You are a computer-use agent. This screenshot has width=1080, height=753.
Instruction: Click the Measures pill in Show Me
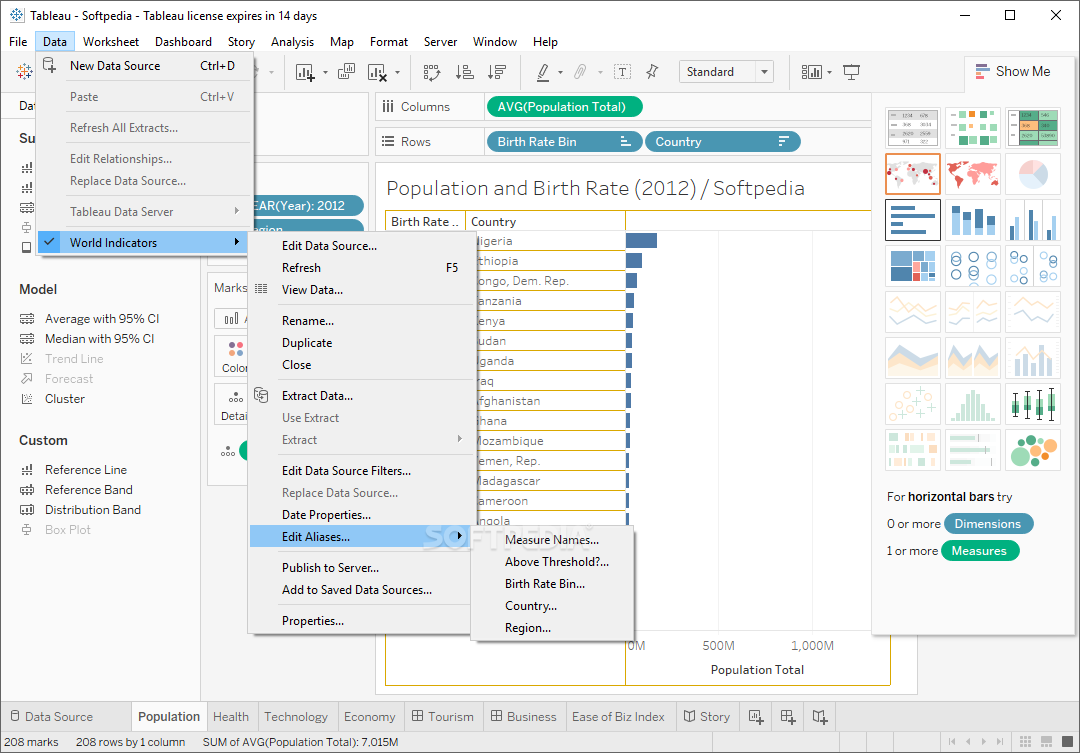[979, 551]
